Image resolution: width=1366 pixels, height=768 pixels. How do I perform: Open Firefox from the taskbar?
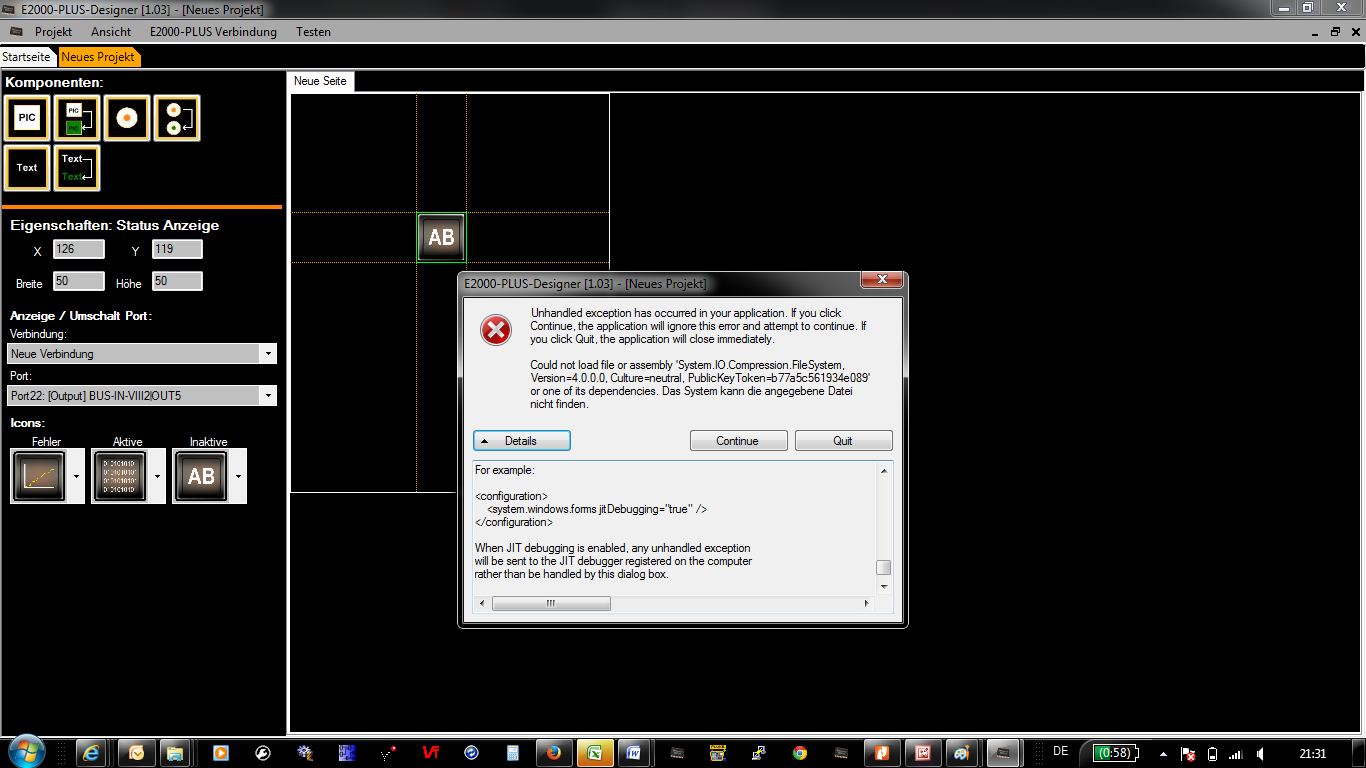point(554,753)
